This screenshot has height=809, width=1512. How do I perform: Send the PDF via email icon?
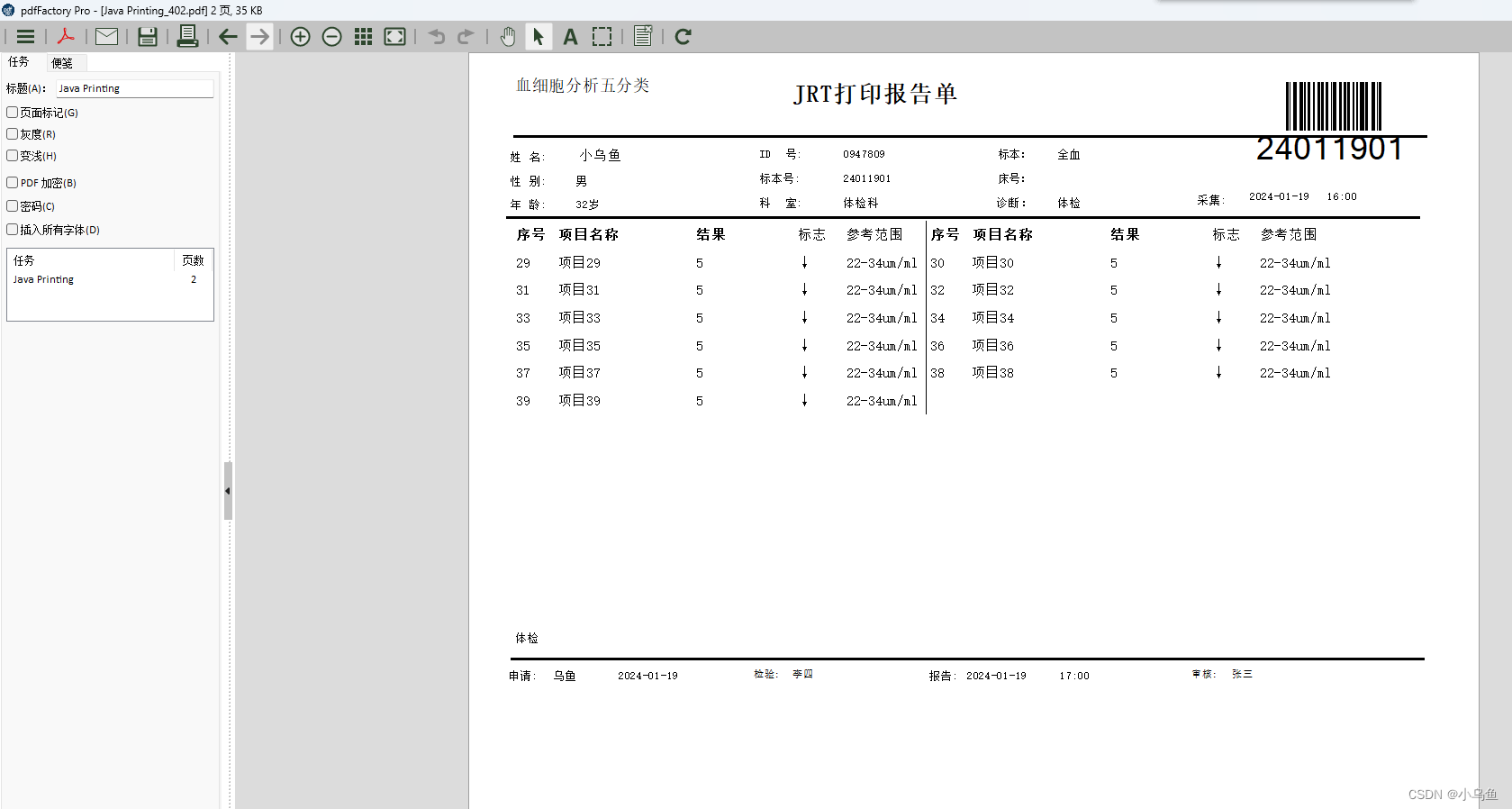point(107,37)
